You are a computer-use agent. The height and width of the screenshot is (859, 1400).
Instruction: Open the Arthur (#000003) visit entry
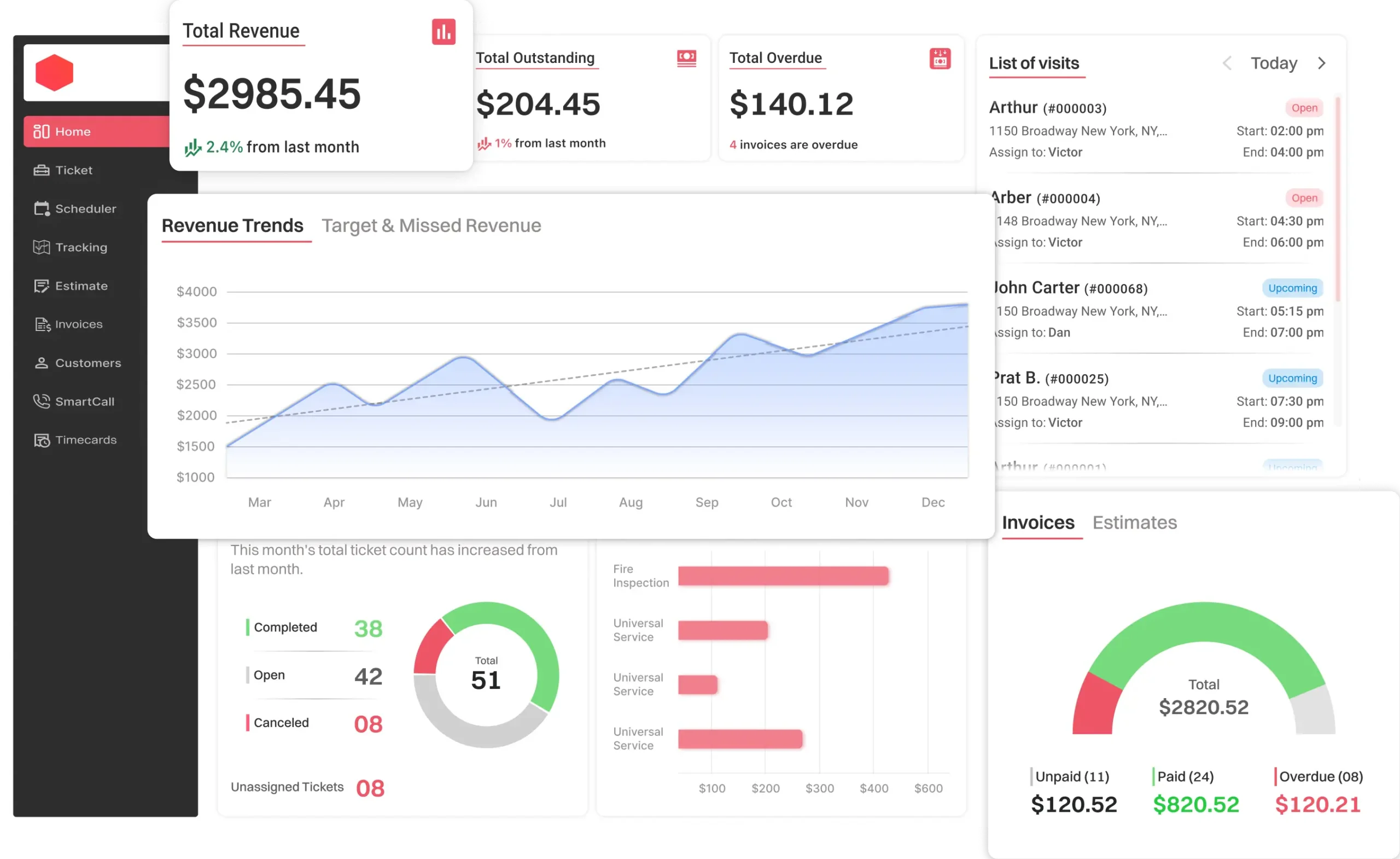[1156, 129]
